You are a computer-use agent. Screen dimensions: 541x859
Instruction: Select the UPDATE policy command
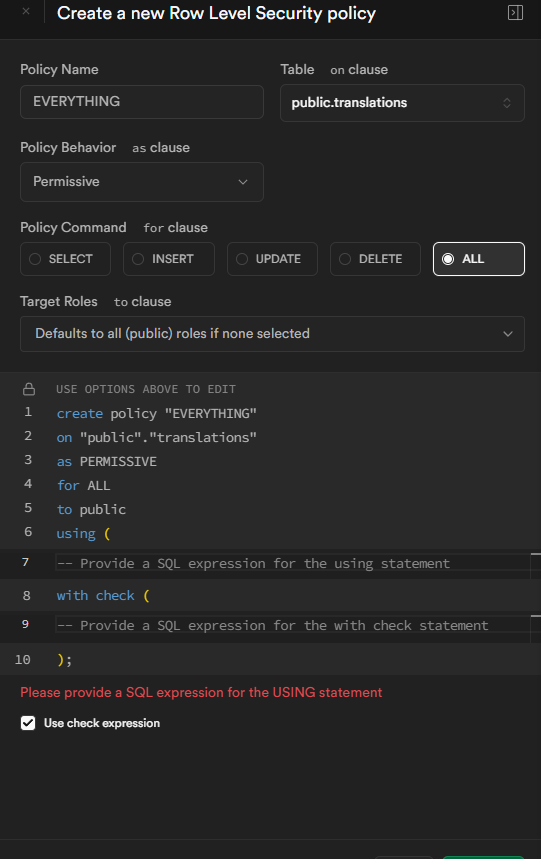(x=272, y=259)
